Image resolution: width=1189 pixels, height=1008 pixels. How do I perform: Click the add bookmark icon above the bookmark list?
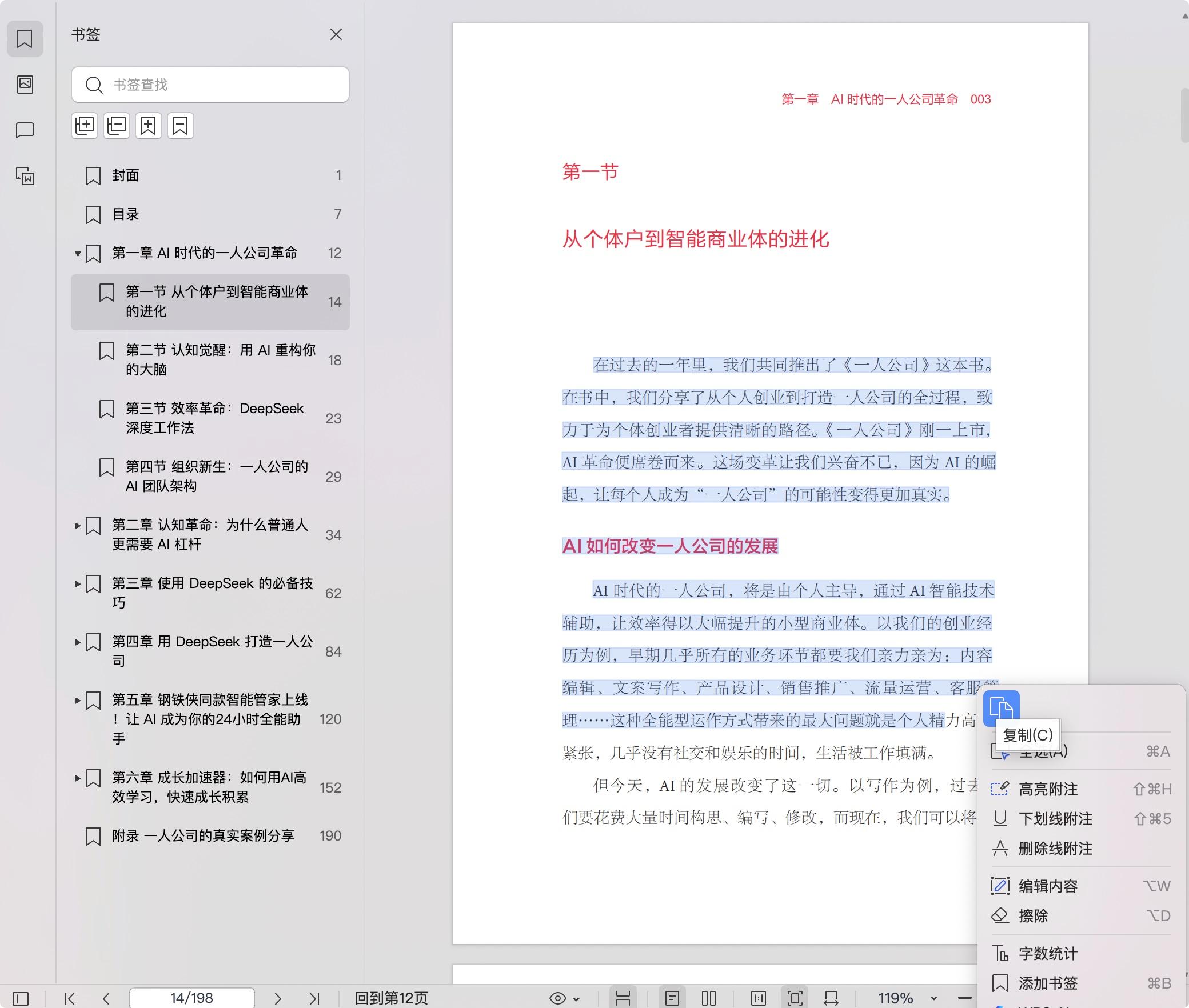[148, 126]
